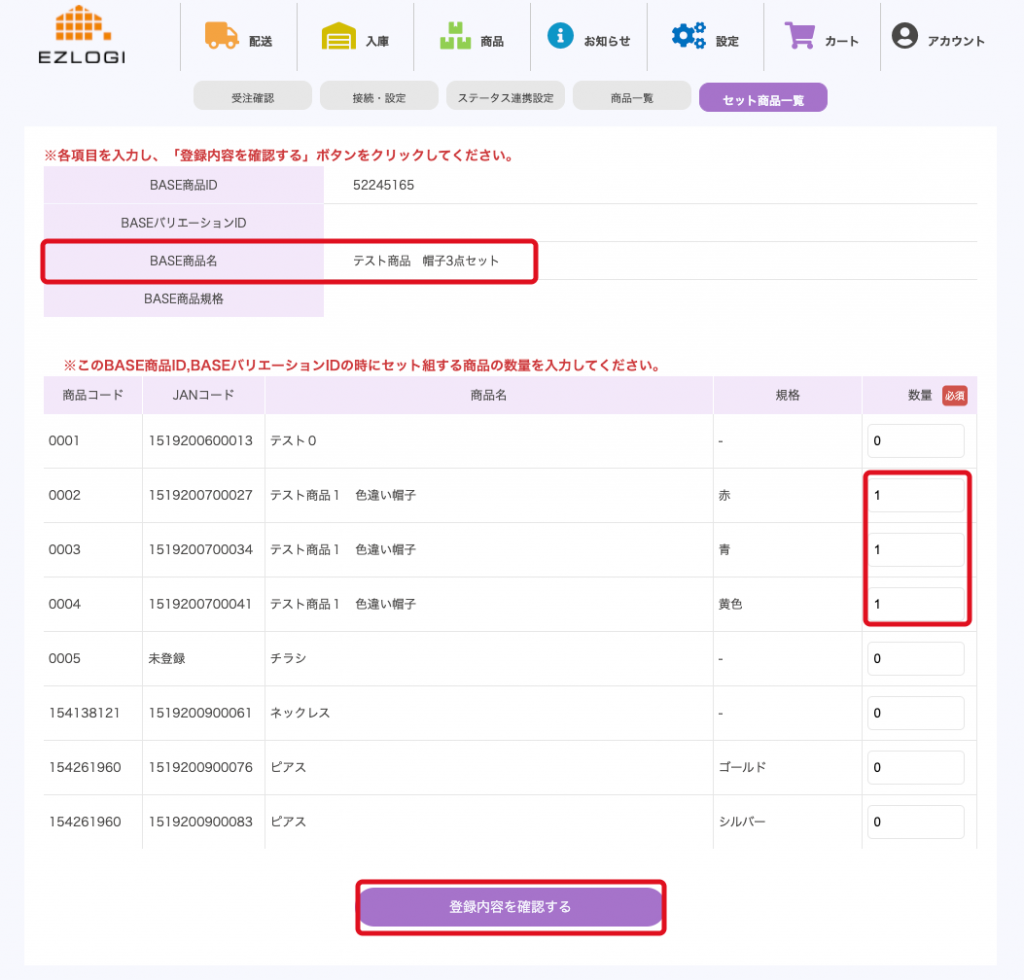
Task: Click quantity field for yellow hat 0004
Action: pos(915,604)
